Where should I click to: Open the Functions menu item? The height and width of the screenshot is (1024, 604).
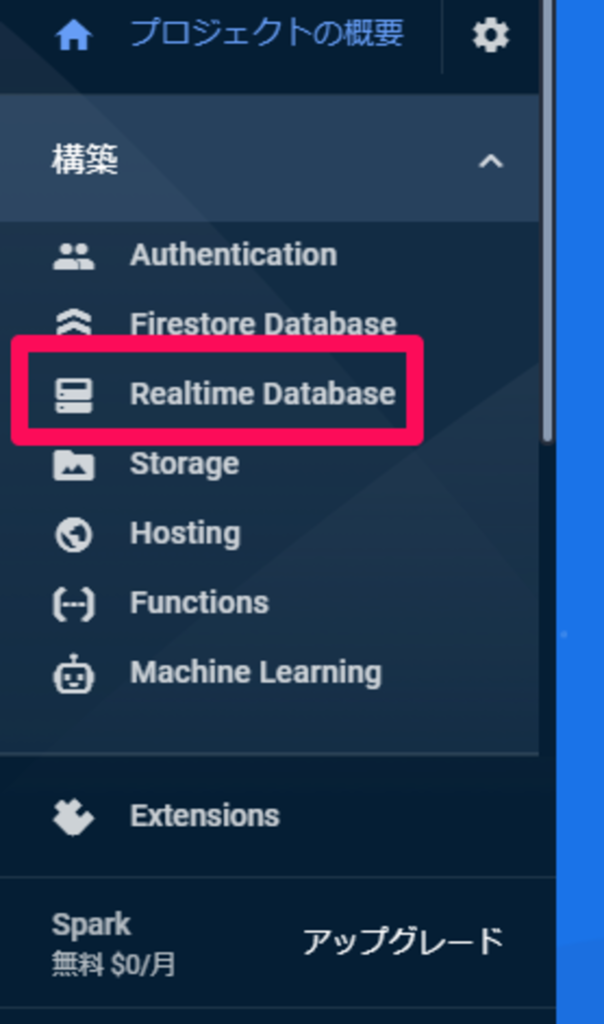coord(199,602)
